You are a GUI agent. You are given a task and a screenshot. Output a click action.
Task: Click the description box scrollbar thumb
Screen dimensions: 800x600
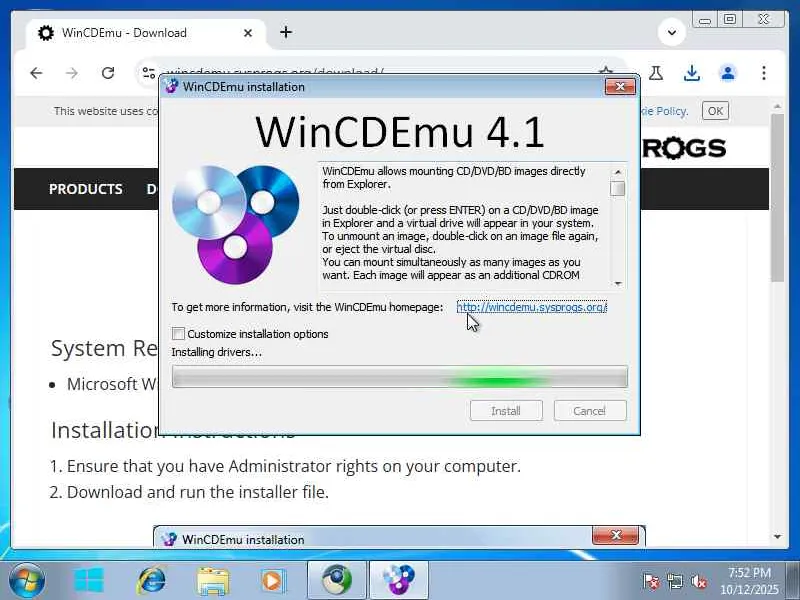(x=617, y=188)
